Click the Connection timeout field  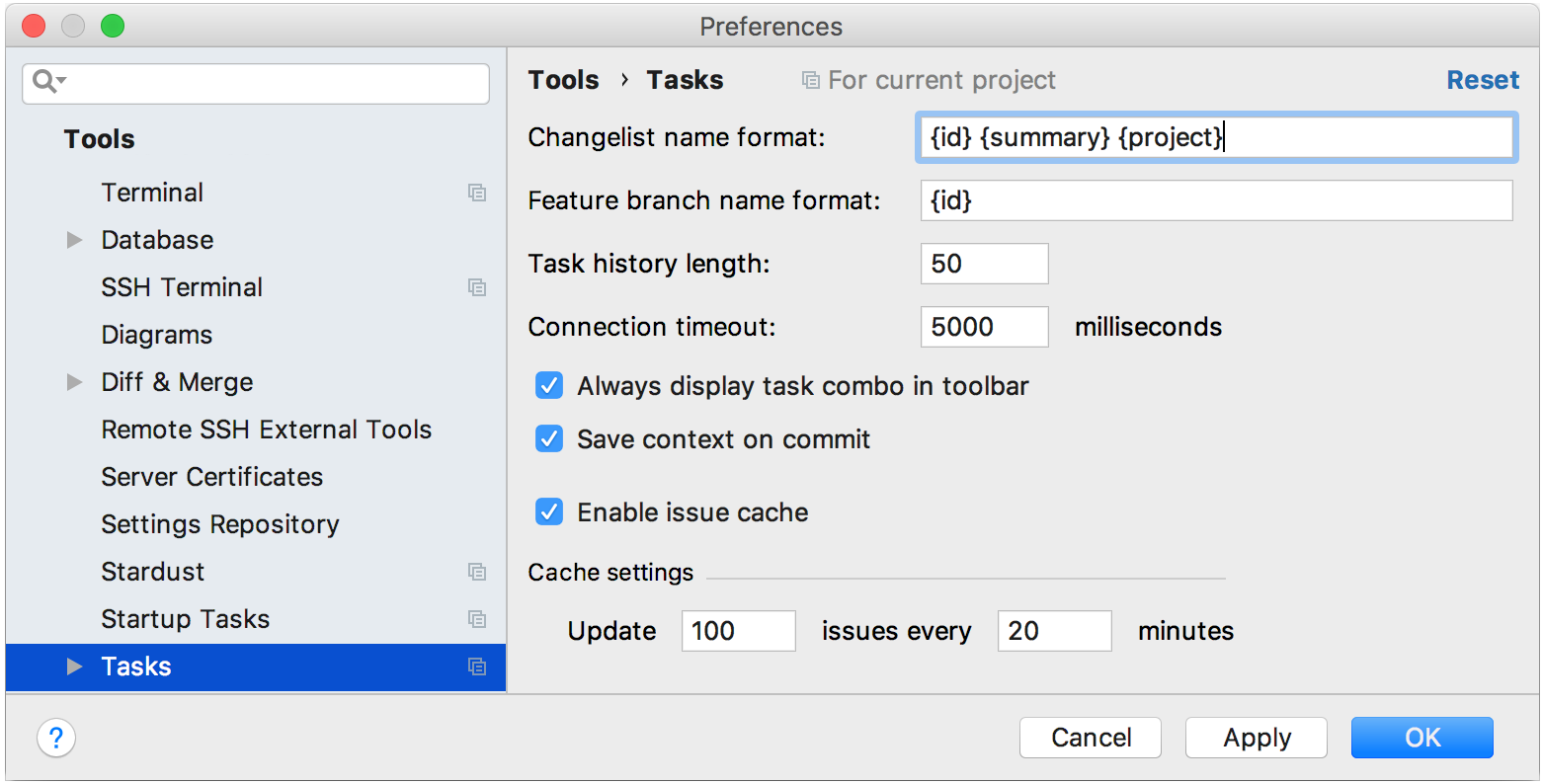coord(984,327)
